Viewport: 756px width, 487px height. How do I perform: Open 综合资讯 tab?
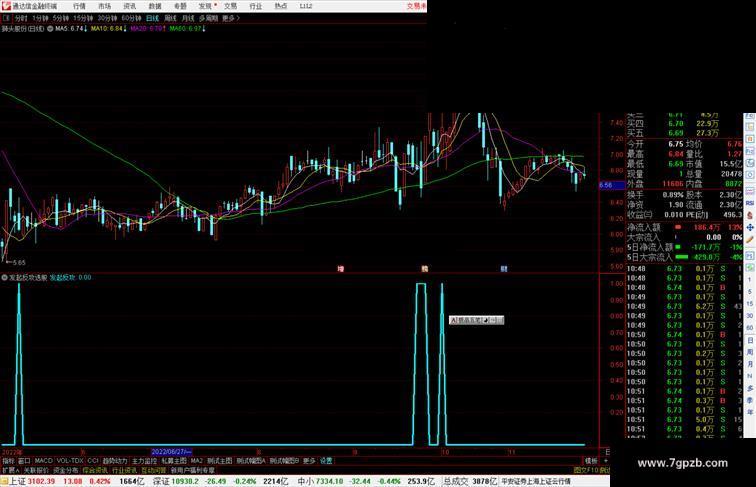95,470
